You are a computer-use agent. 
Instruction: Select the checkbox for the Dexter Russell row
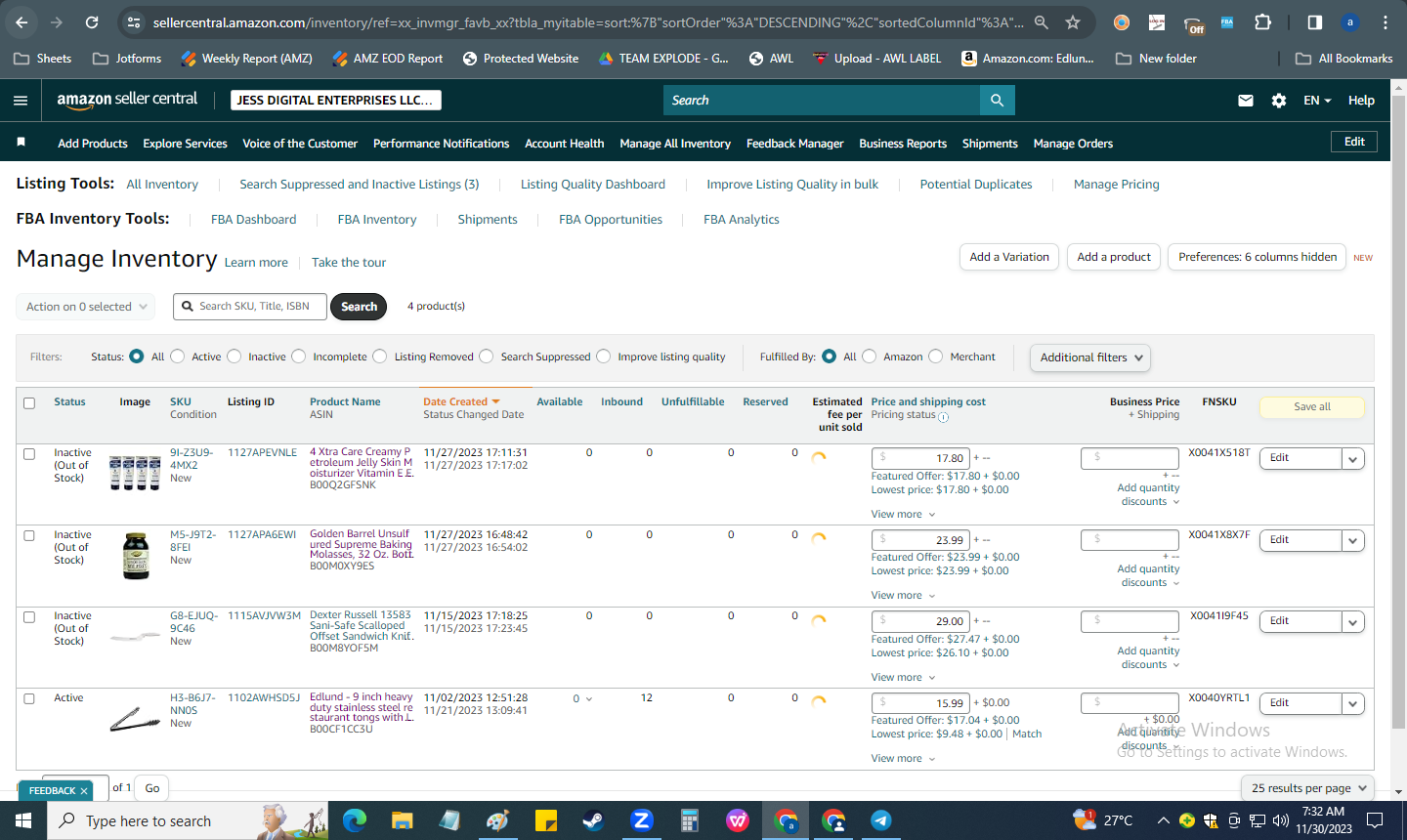tap(29, 617)
